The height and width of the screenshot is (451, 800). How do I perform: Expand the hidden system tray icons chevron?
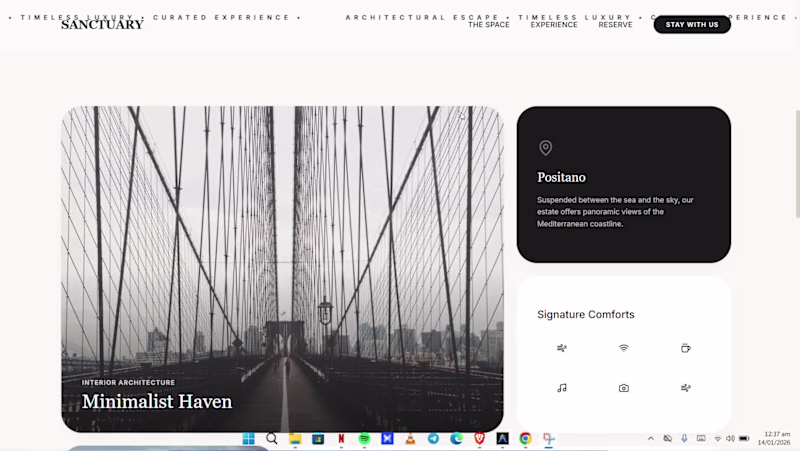pyautogui.click(x=651, y=438)
